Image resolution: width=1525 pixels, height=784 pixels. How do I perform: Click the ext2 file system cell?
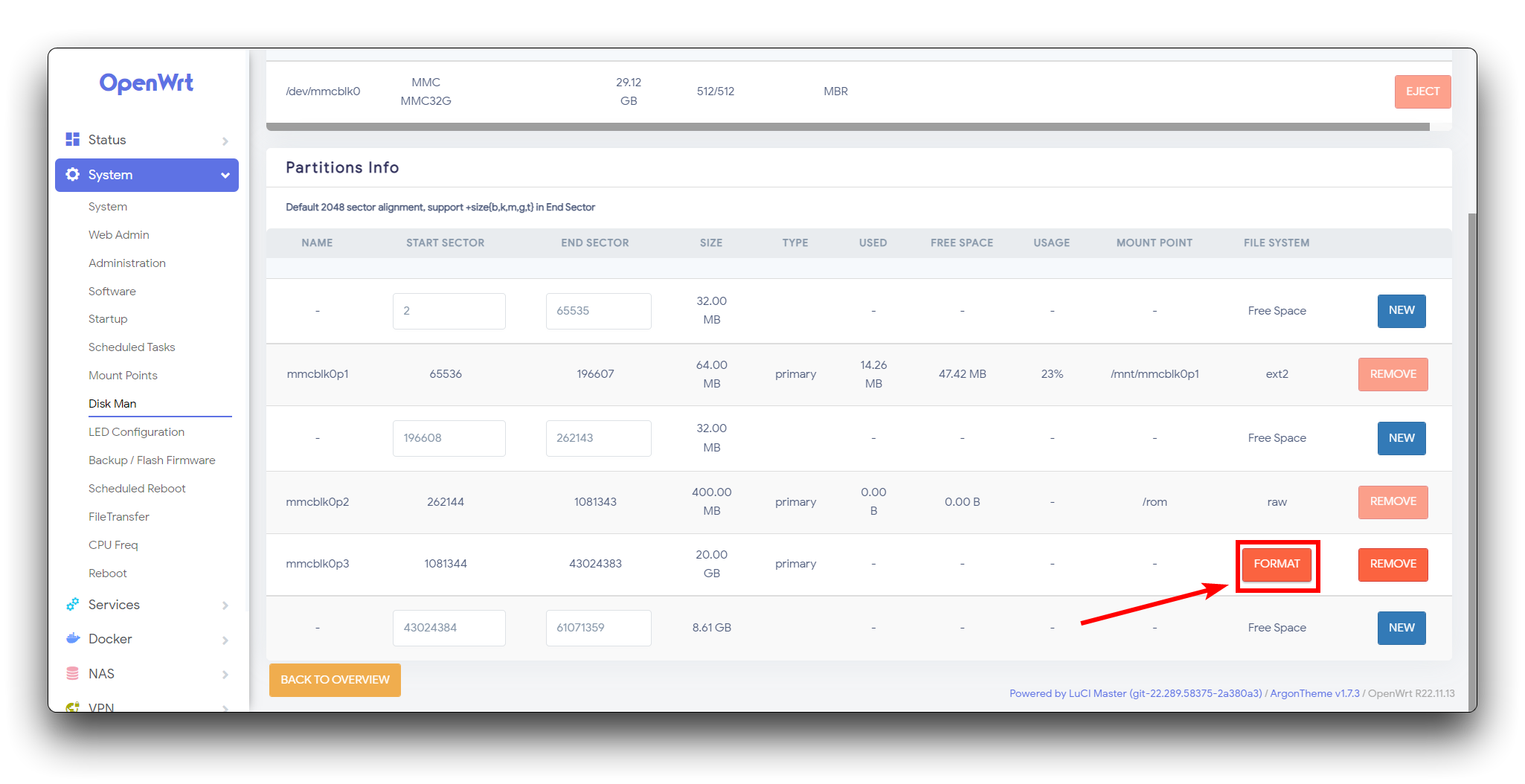(1277, 374)
